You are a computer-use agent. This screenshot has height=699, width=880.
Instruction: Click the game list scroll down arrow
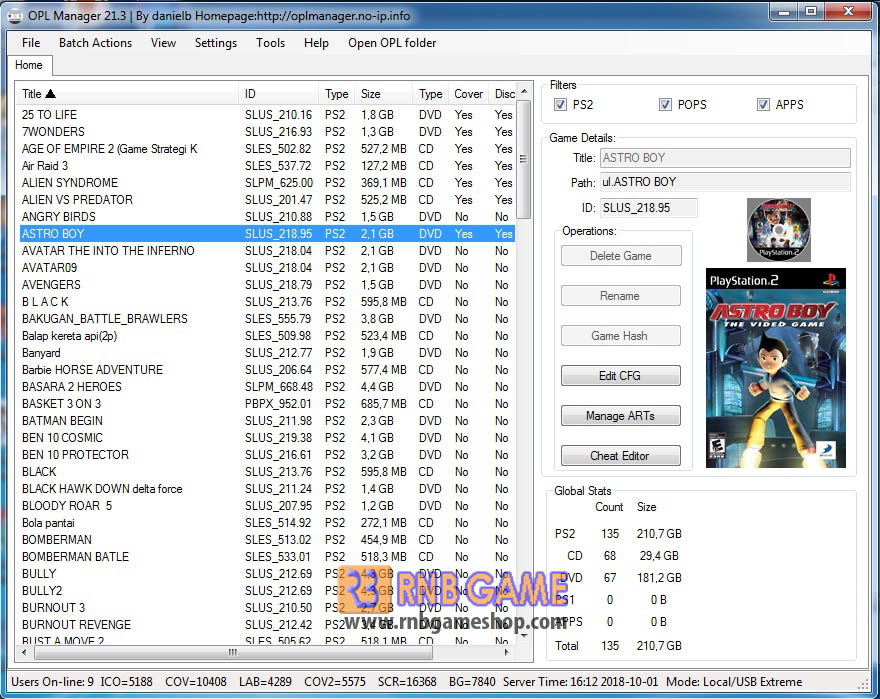coord(524,636)
